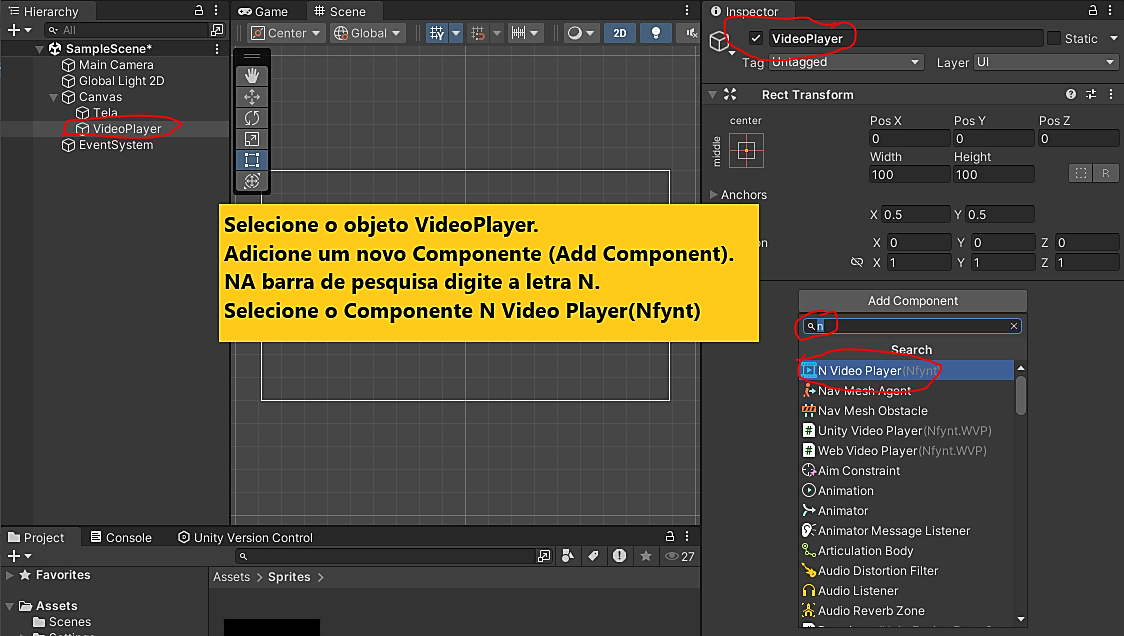Toggle hidden packages eye count
1124x636 pixels.
tap(680, 556)
